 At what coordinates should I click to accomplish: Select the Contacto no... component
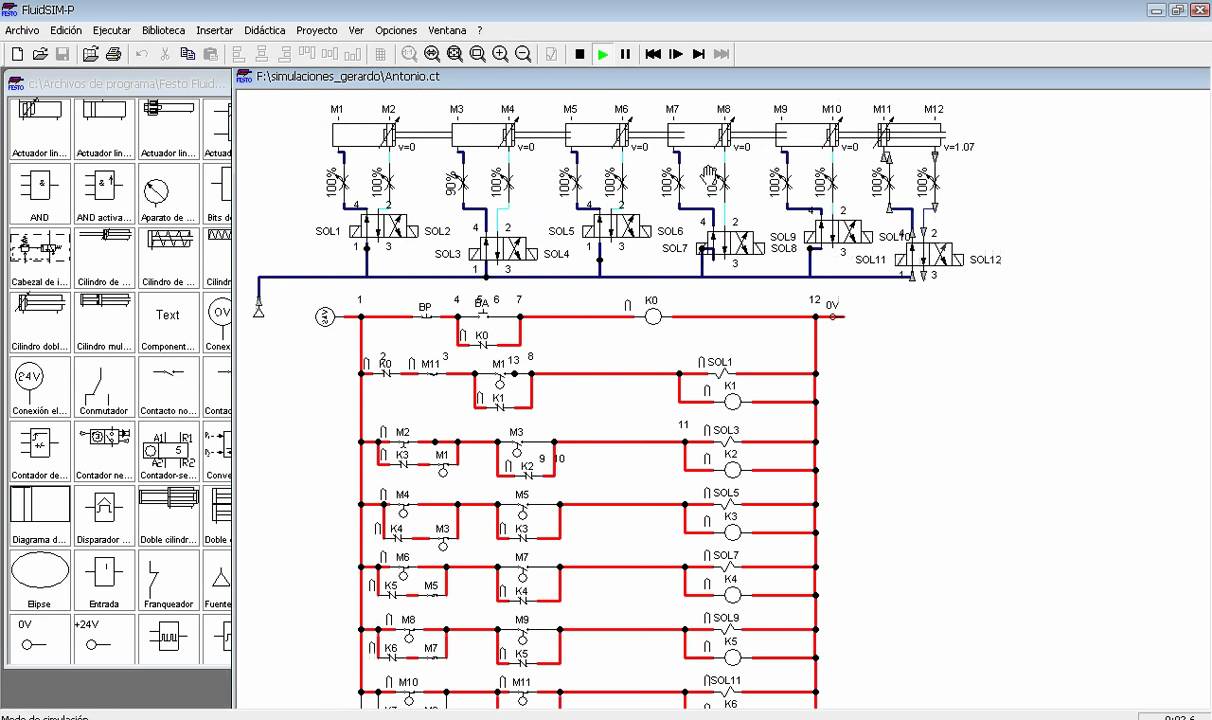pyautogui.click(x=168, y=386)
